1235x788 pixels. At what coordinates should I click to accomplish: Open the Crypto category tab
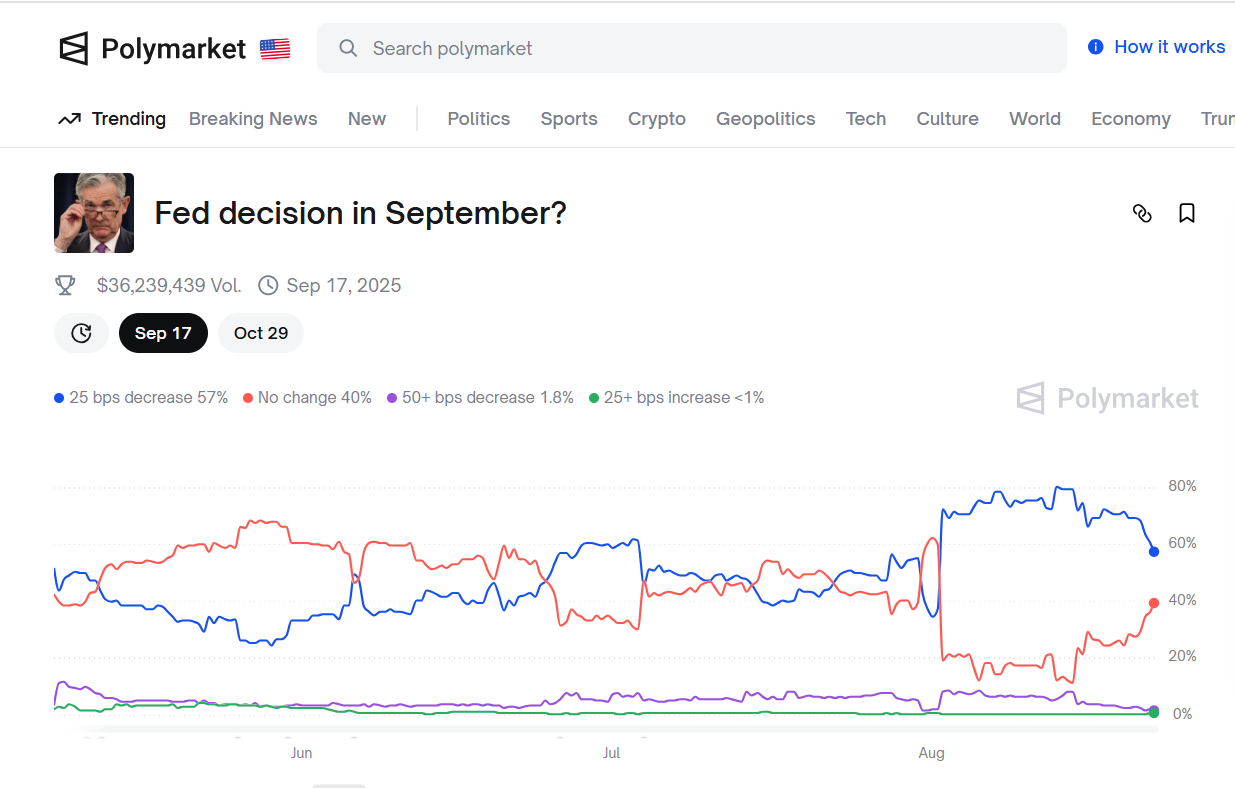(x=656, y=119)
